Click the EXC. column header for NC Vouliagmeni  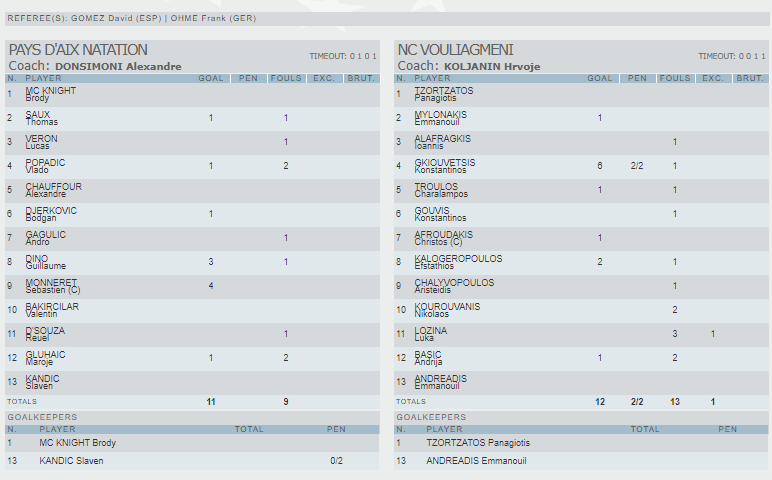pos(712,78)
